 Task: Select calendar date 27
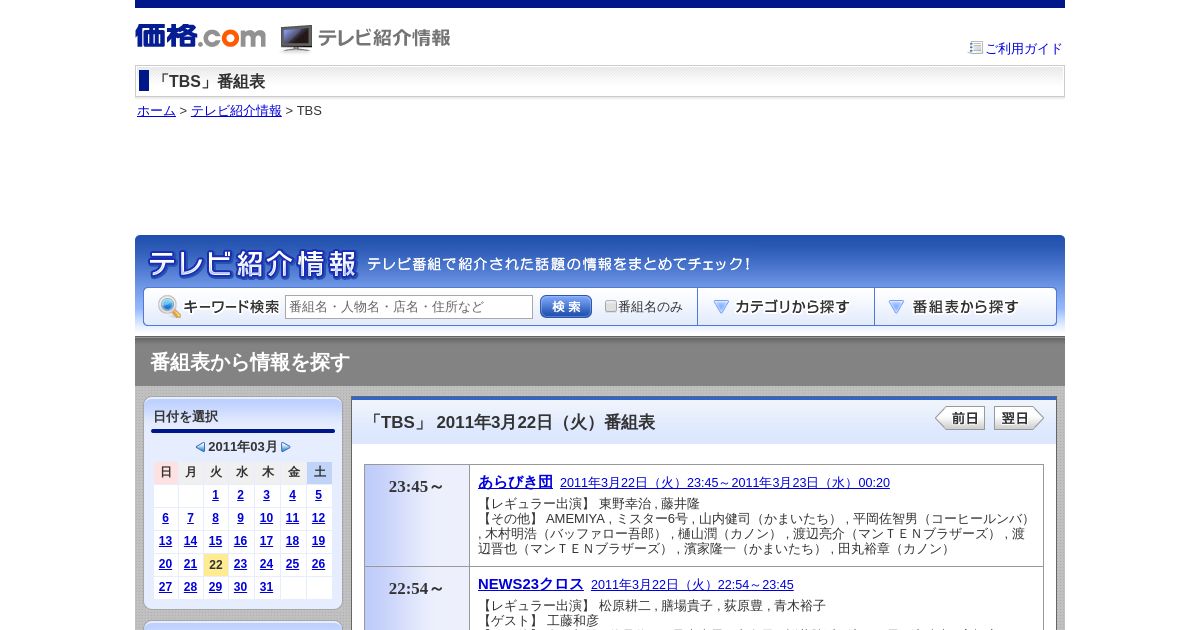165,587
